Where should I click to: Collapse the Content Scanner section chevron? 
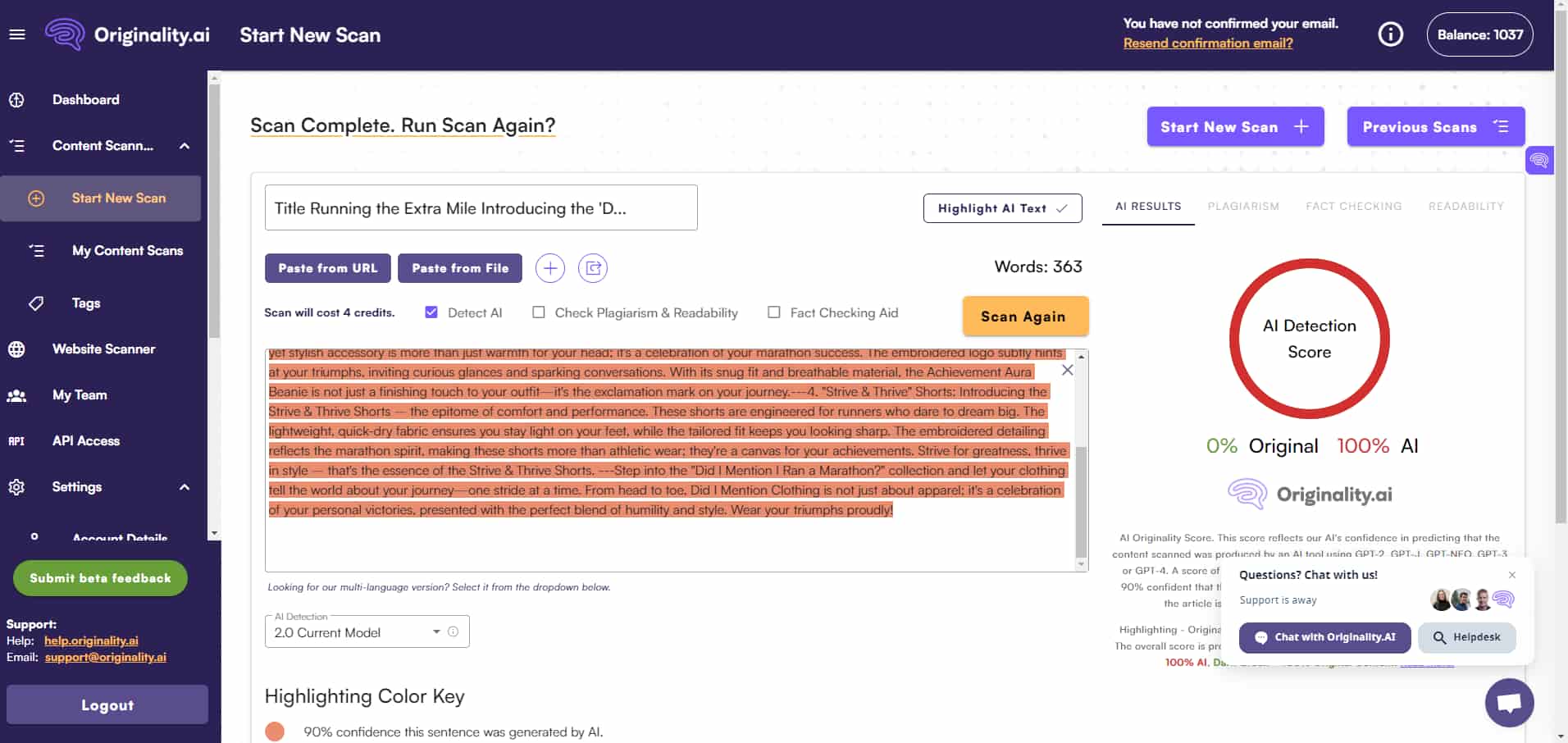click(185, 146)
